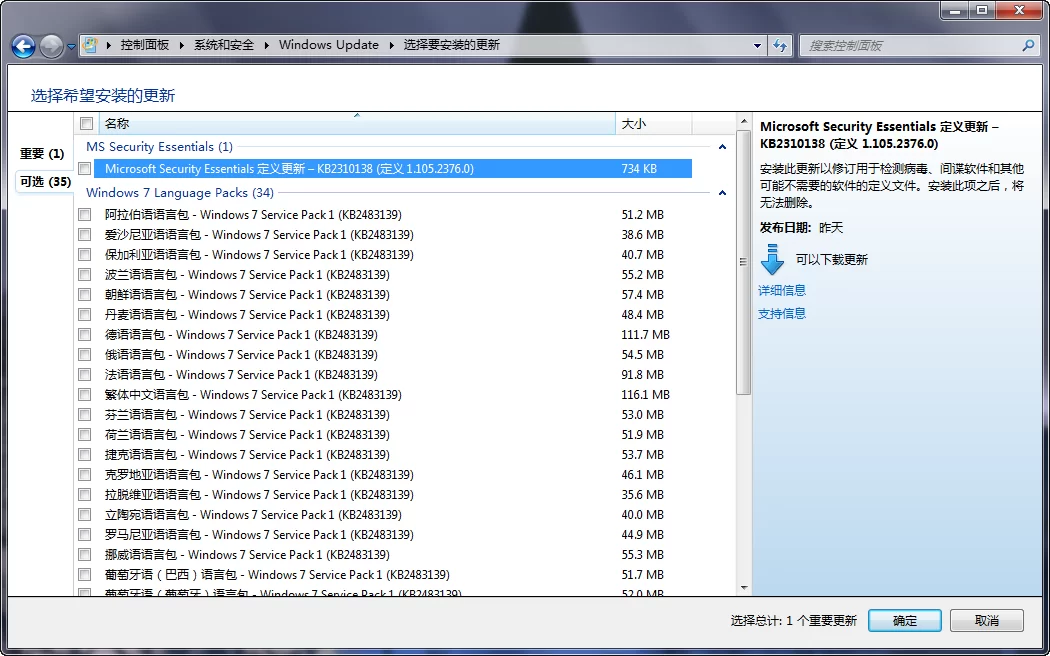Screen dimensions: 1050x656
Task: Check the 保加利亚语语言包 checkbox
Action: [x=84, y=255]
